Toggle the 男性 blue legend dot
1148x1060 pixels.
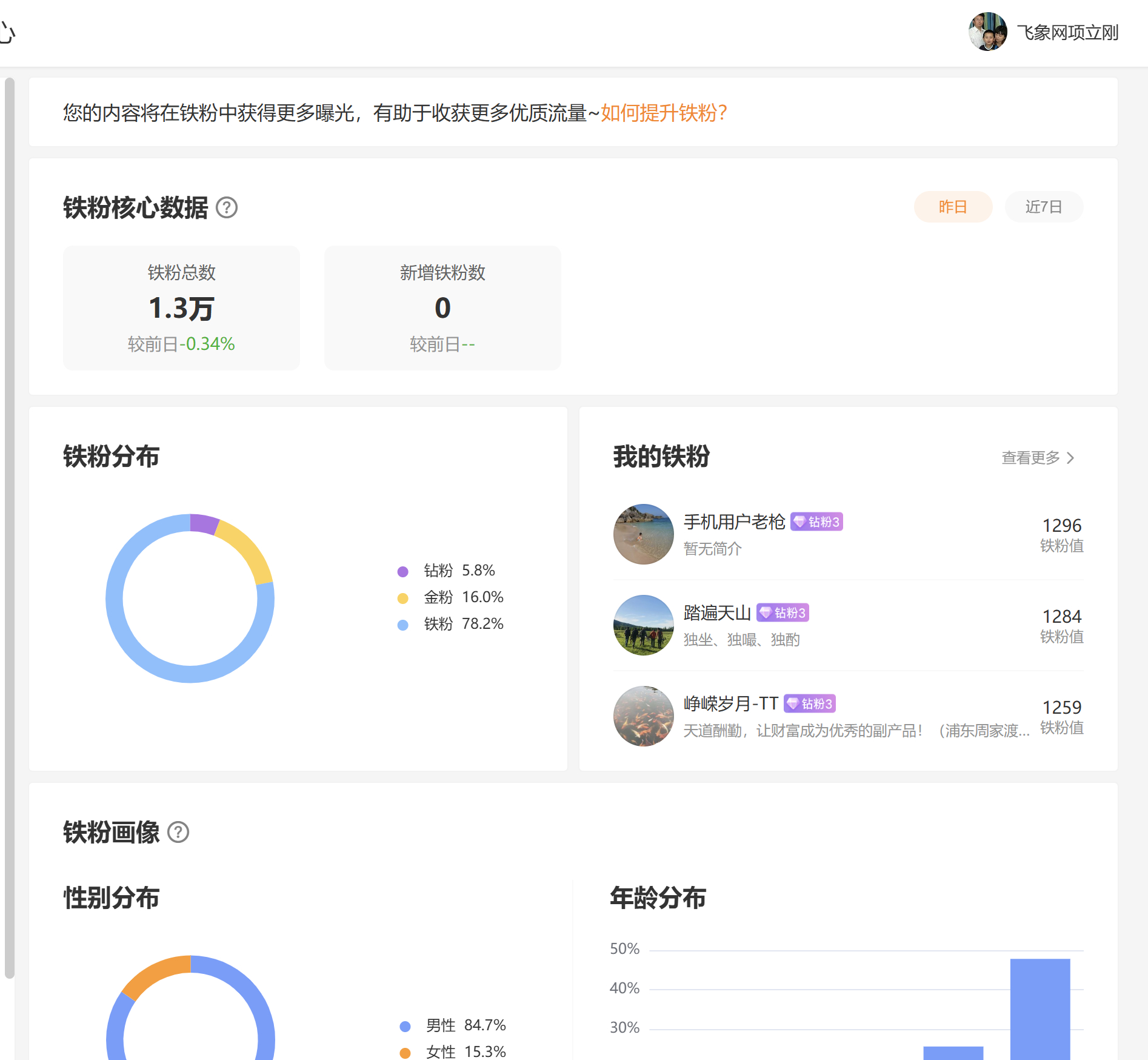(405, 1026)
